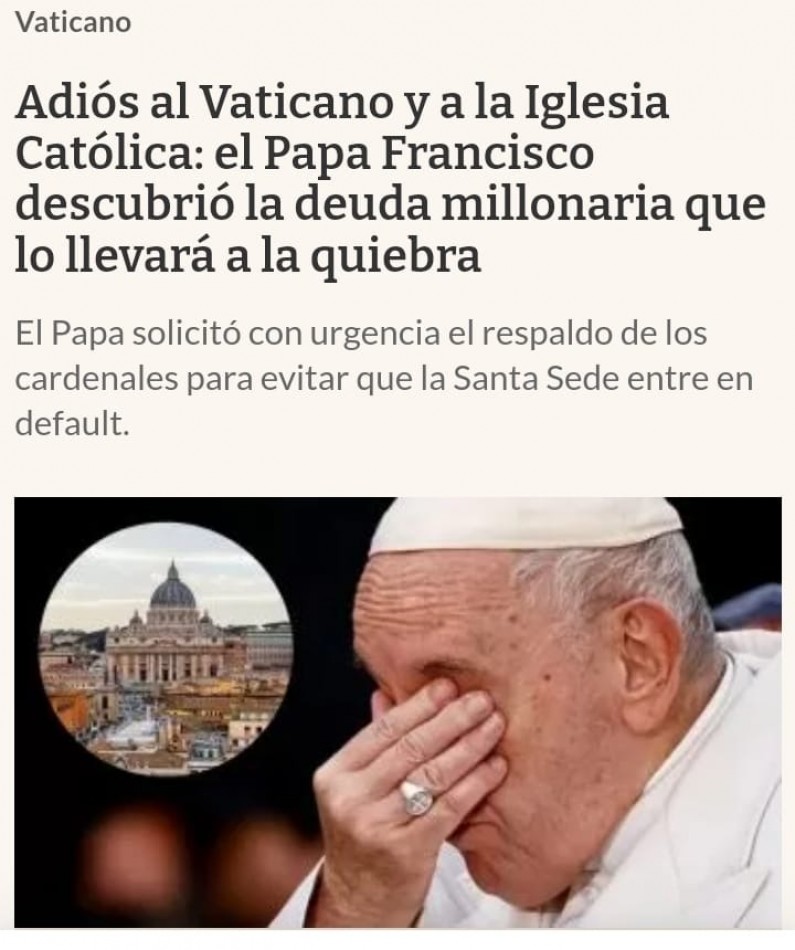795x950 pixels.
Task: Click the word 'quiebra' ending the headline
Action: point(396,257)
